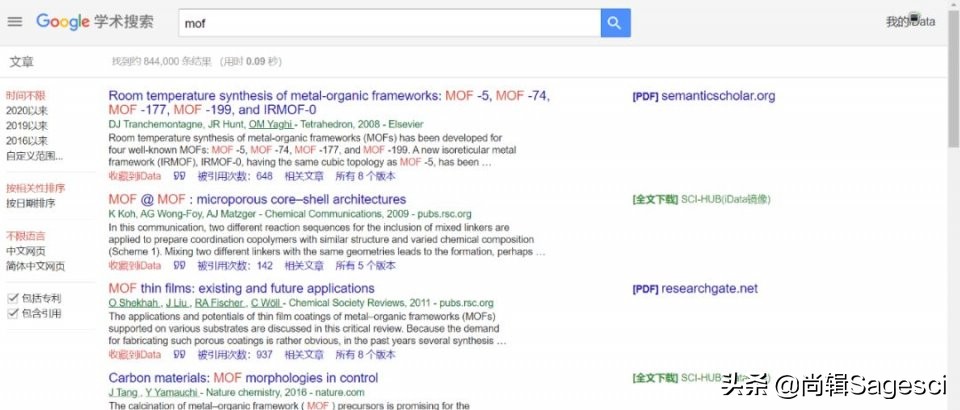Save Room temperature synthesis result to iData
The height and width of the screenshot is (410, 960).
point(135,176)
